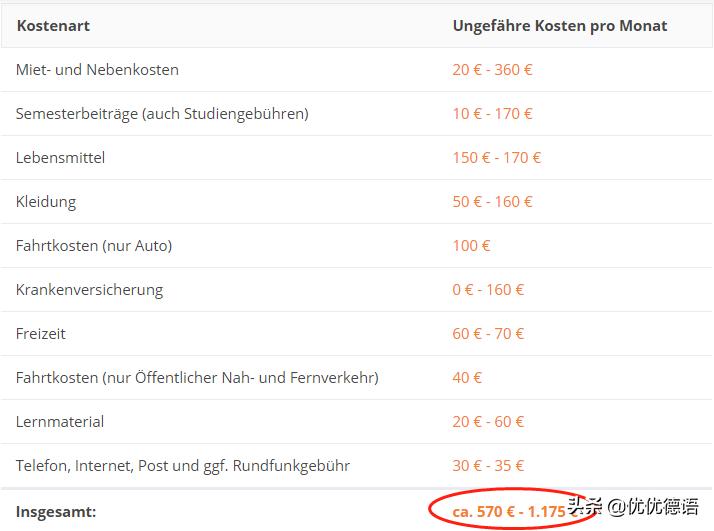
Task: Click the 100 € cost value
Action: pos(471,246)
